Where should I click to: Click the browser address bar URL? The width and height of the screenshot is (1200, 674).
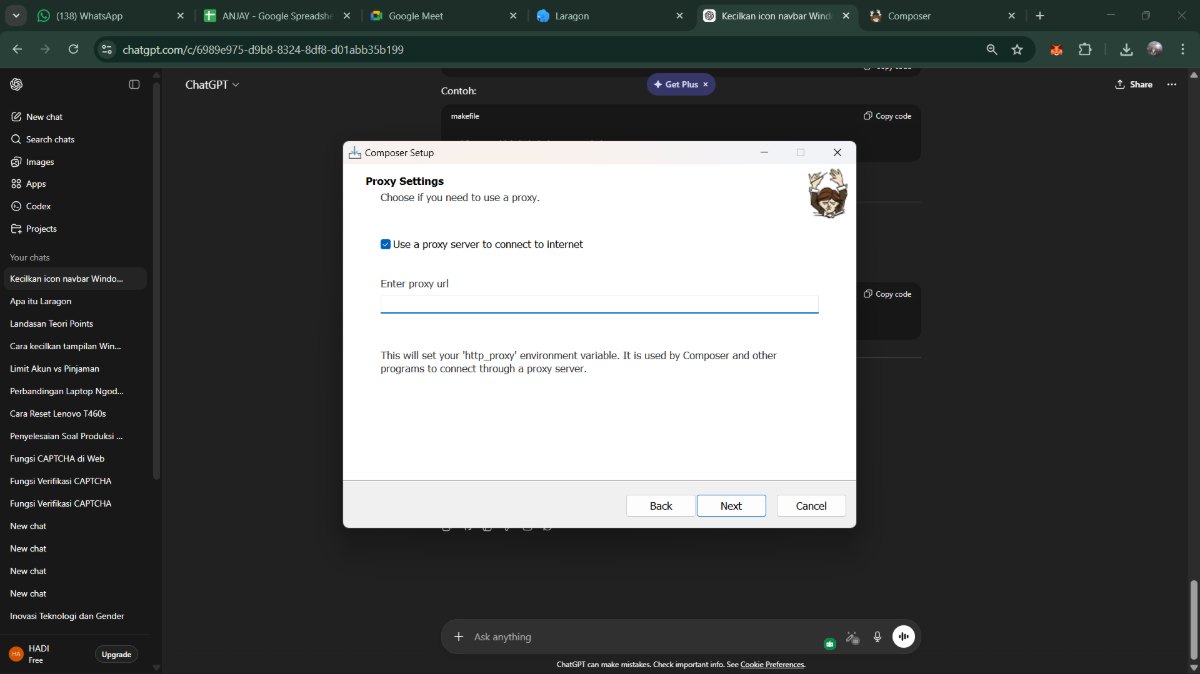point(263,49)
